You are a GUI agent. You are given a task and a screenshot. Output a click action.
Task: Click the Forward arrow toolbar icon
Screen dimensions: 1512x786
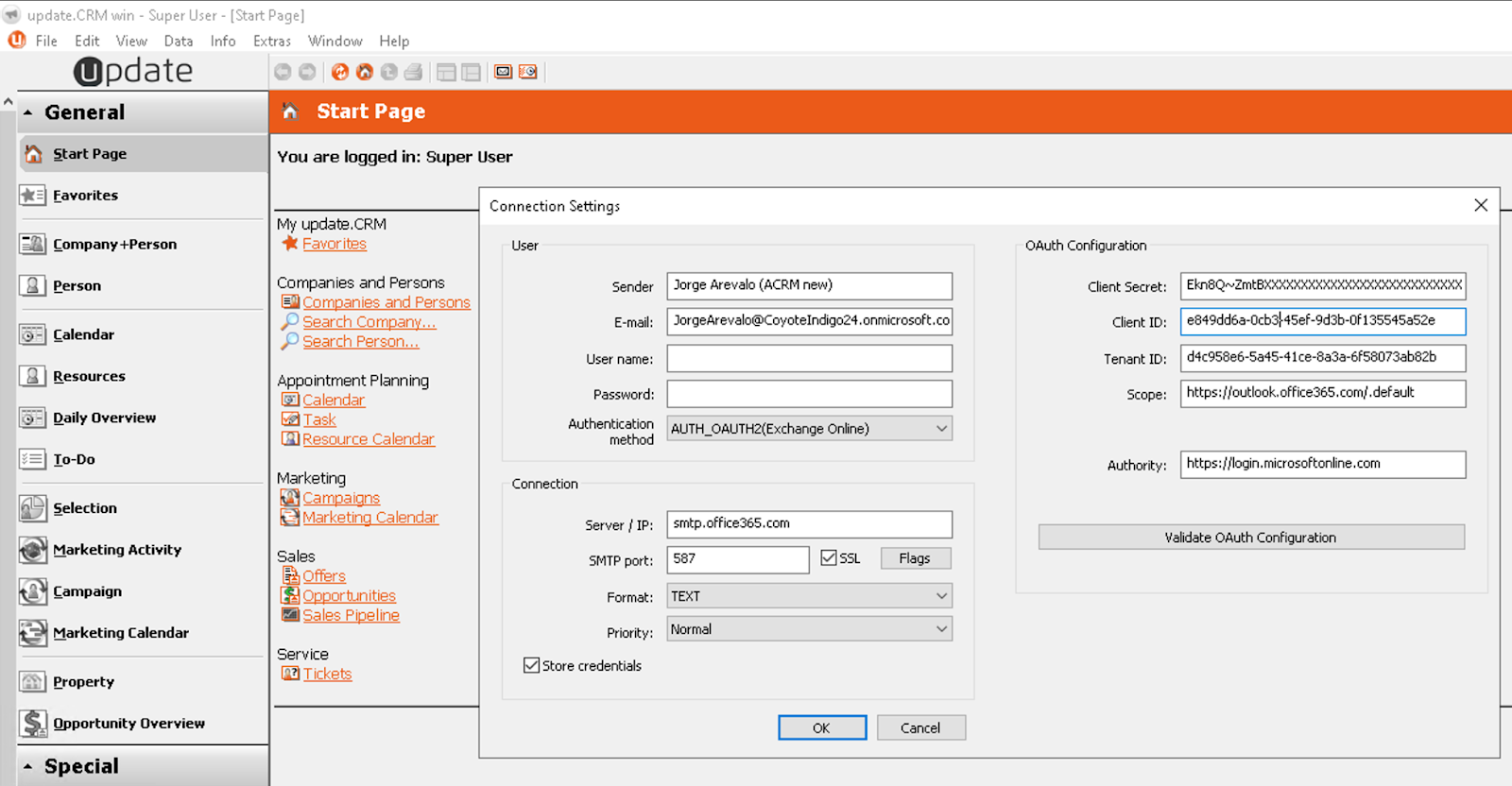(x=307, y=72)
